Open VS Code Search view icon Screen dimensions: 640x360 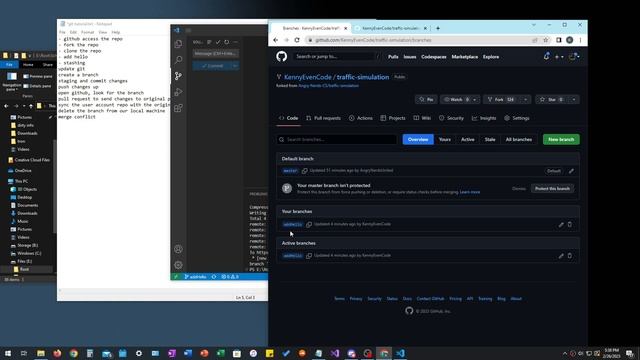coord(178,60)
